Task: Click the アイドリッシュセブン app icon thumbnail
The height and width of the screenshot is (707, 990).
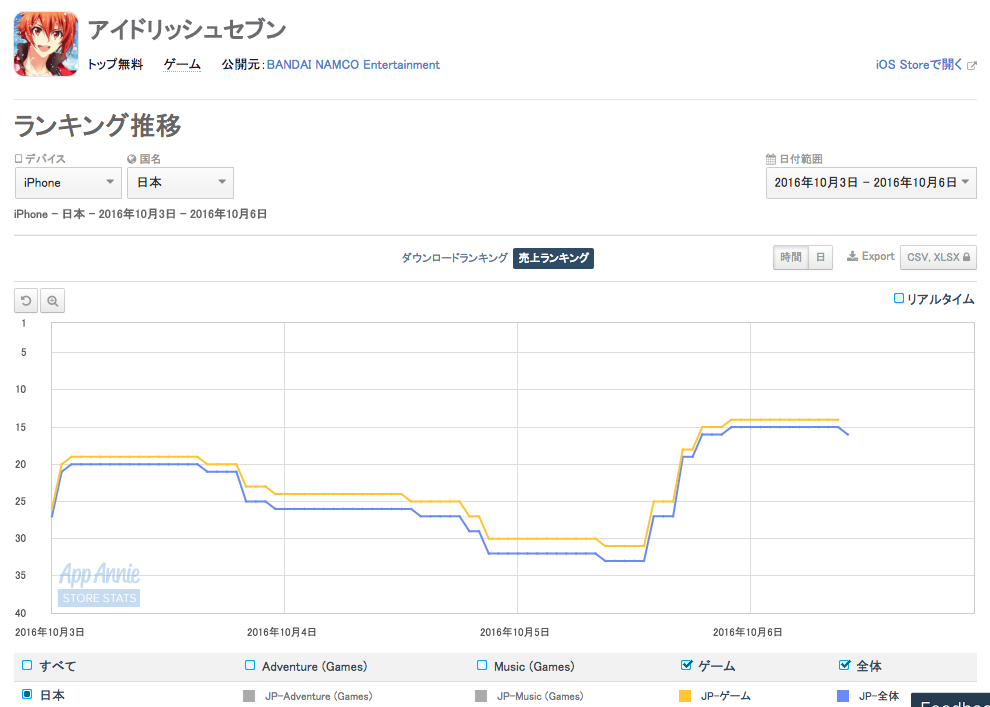Action: pyautogui.click(x=46, y=44)
